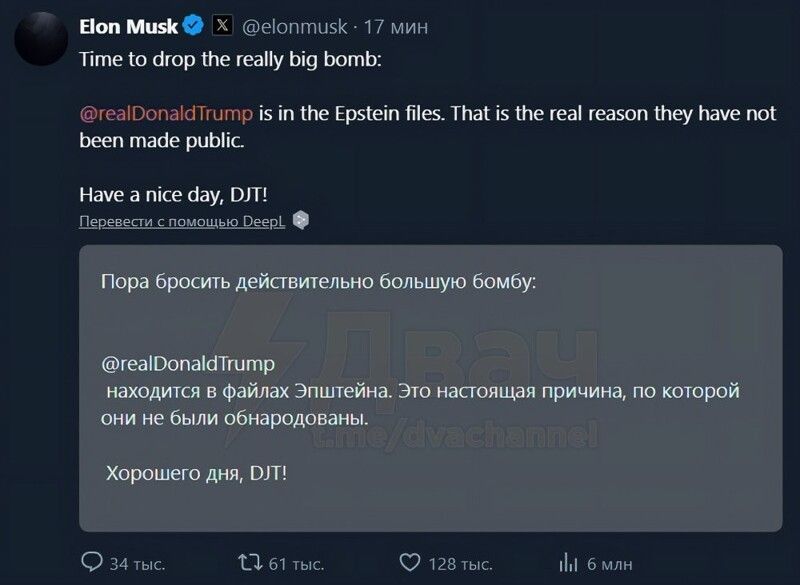This screenshot has width=800, height=585.
Task: Open the views bar chart icon
Action: (569, 562)
